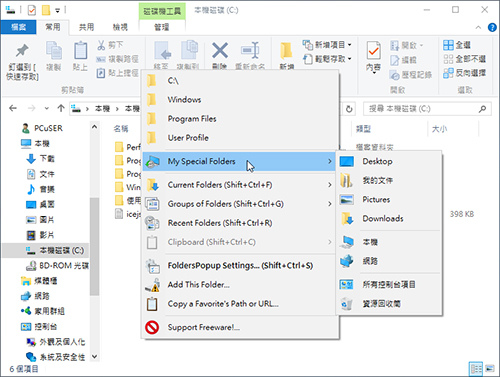Select 家用群組 in navigation pane
Viewport: 500px width, 377px height.
(x=43, y=311)
